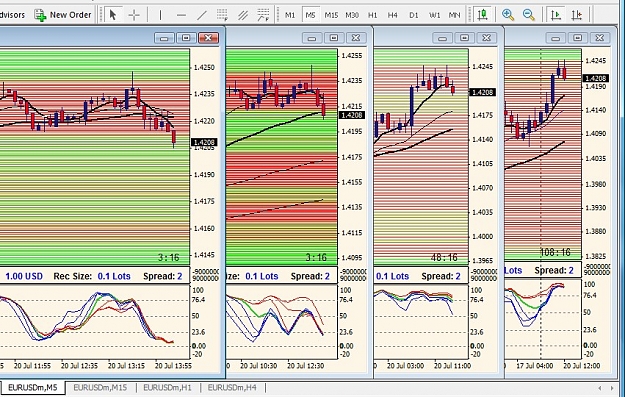Switch timeframe to M30
Screen dimensions: 625x397
(352, 15)
